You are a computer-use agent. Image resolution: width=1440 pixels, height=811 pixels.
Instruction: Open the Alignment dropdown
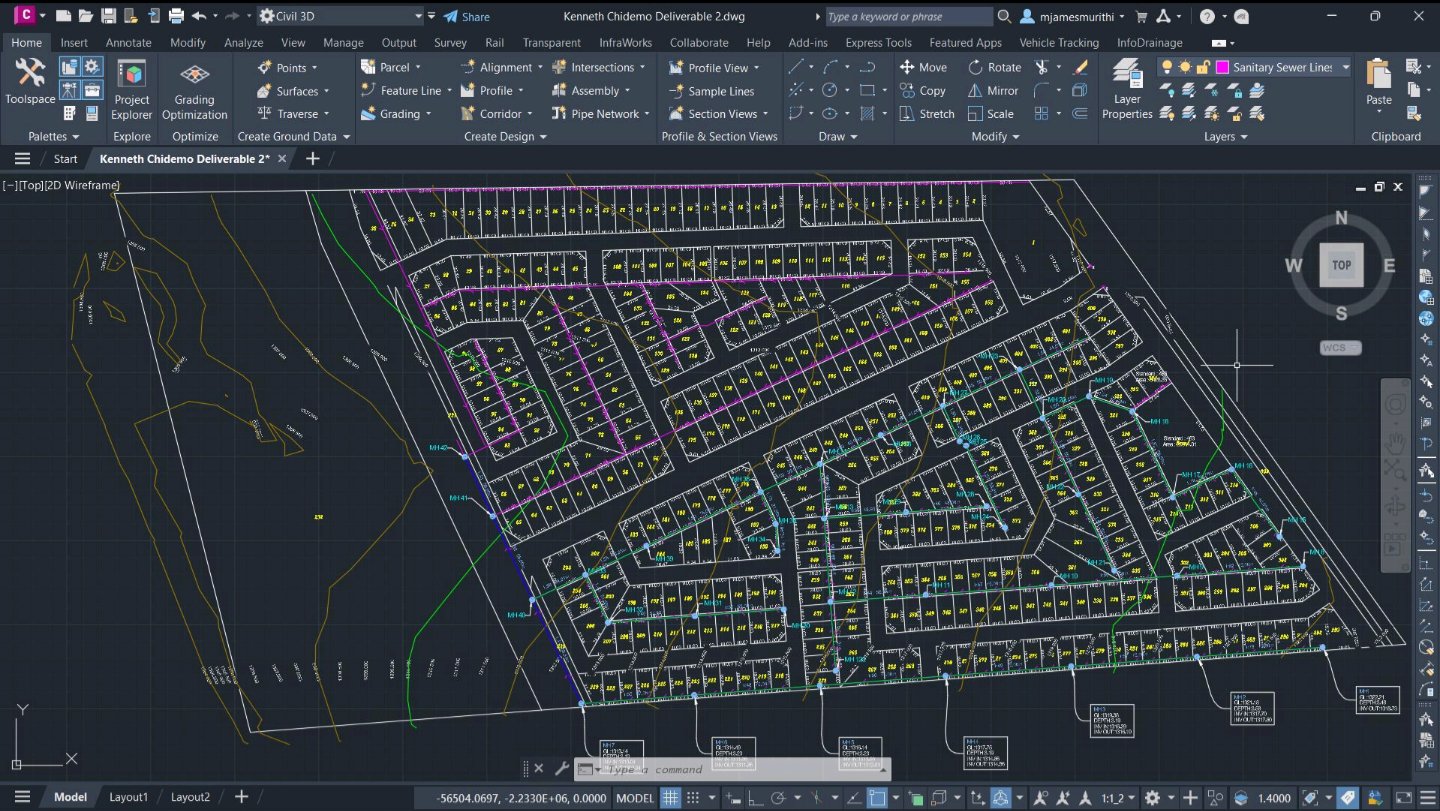click(503, 67)
